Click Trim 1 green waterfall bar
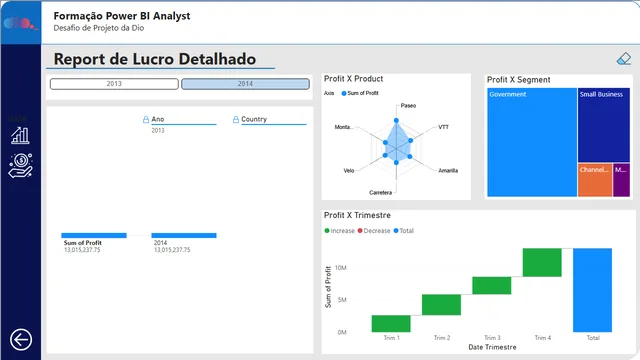Screen dimensions: 640x360 (391, 323)
